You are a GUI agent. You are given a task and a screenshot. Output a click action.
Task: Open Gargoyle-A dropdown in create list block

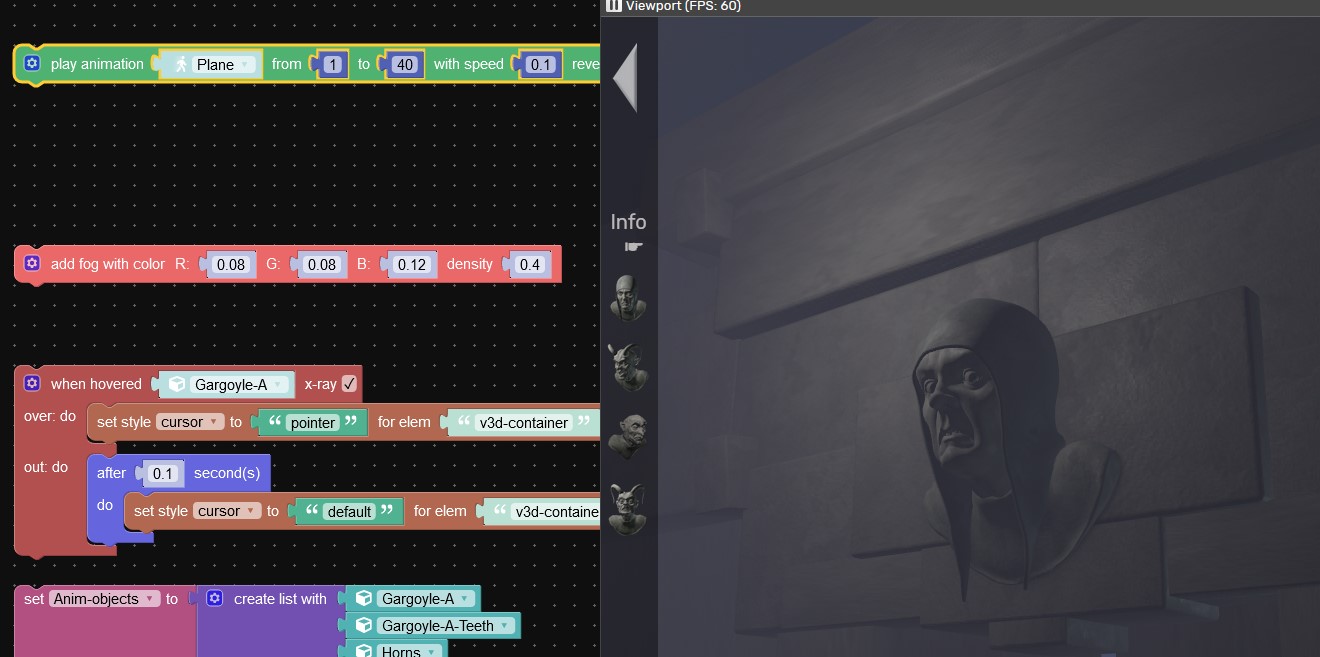[424, 599]
